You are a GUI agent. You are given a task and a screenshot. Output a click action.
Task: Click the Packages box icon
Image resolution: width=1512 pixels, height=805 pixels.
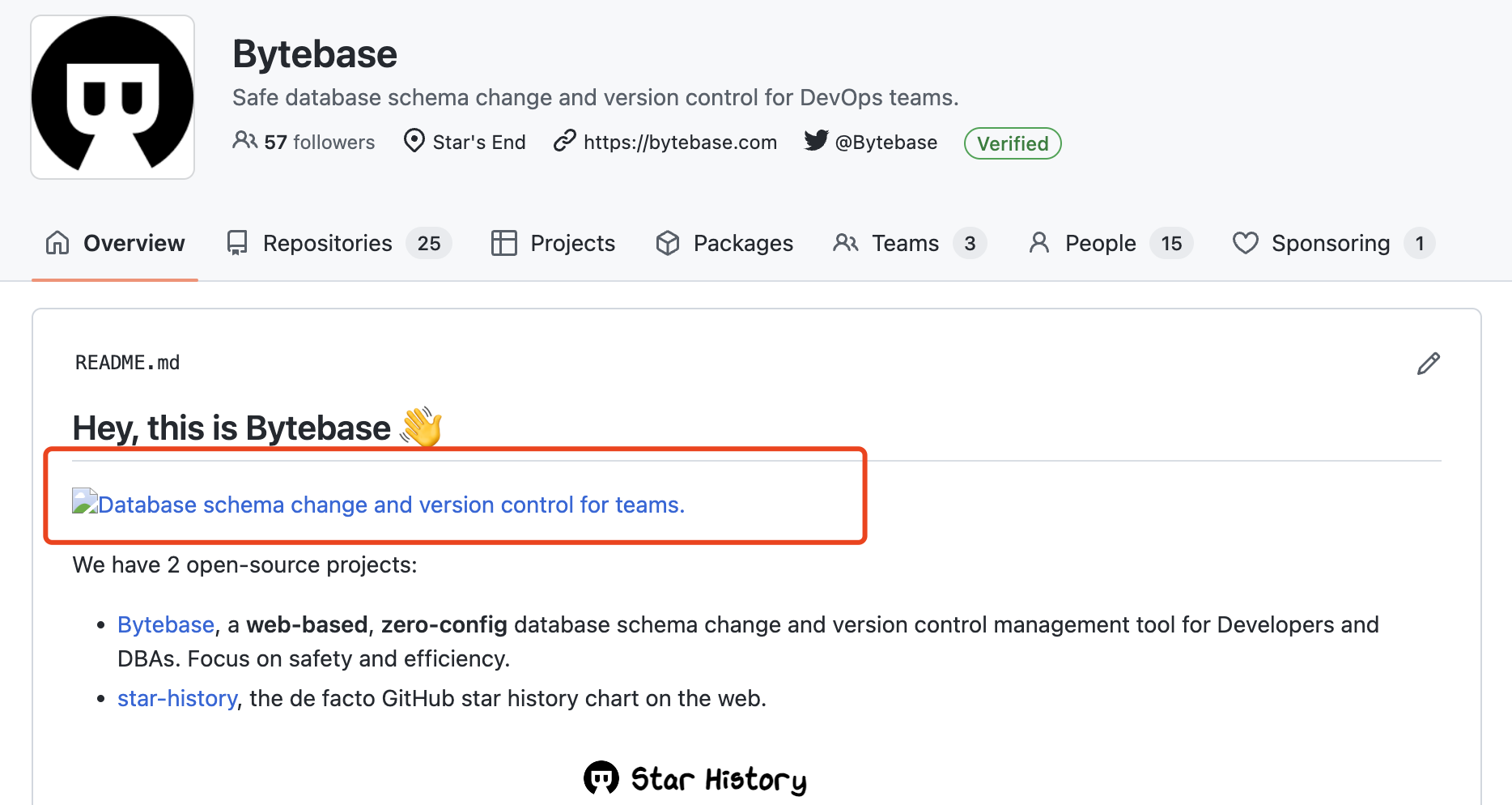(668, 243)
